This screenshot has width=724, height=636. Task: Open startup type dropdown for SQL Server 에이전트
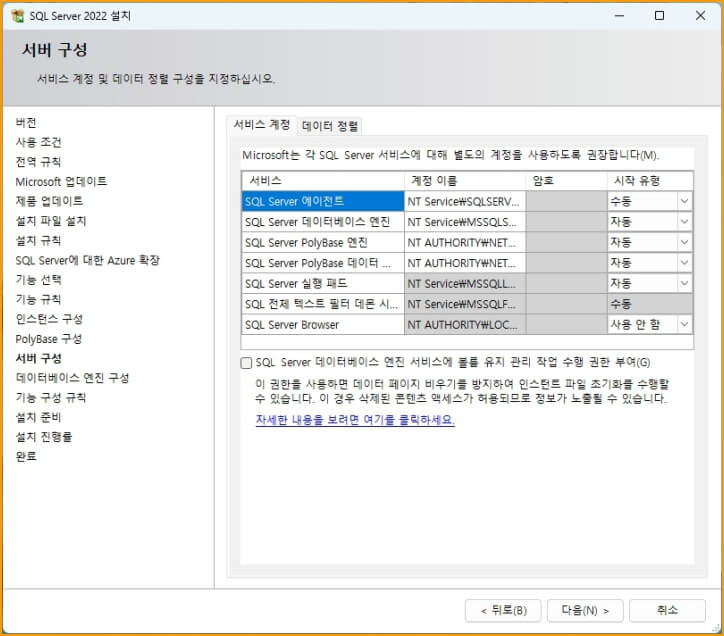(x=684, y=201)
